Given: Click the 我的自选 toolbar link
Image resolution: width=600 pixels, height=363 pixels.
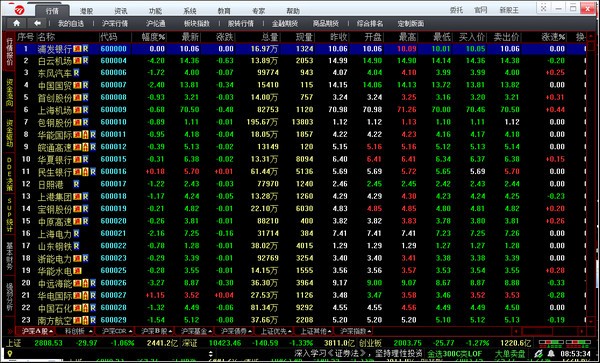Looking at the screenshot, I should click(x=71, y=24).
